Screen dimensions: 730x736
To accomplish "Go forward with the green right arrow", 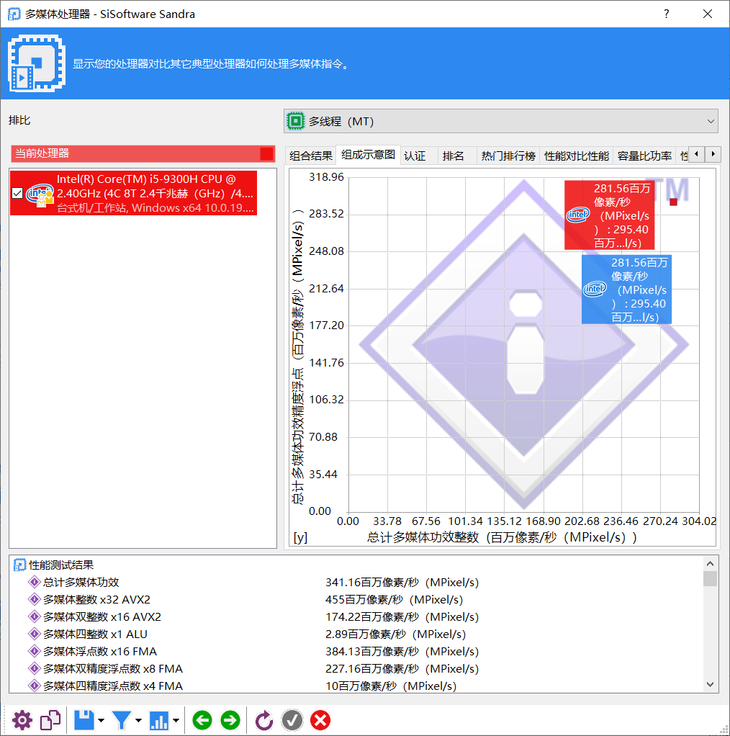I will click(230, 720).
